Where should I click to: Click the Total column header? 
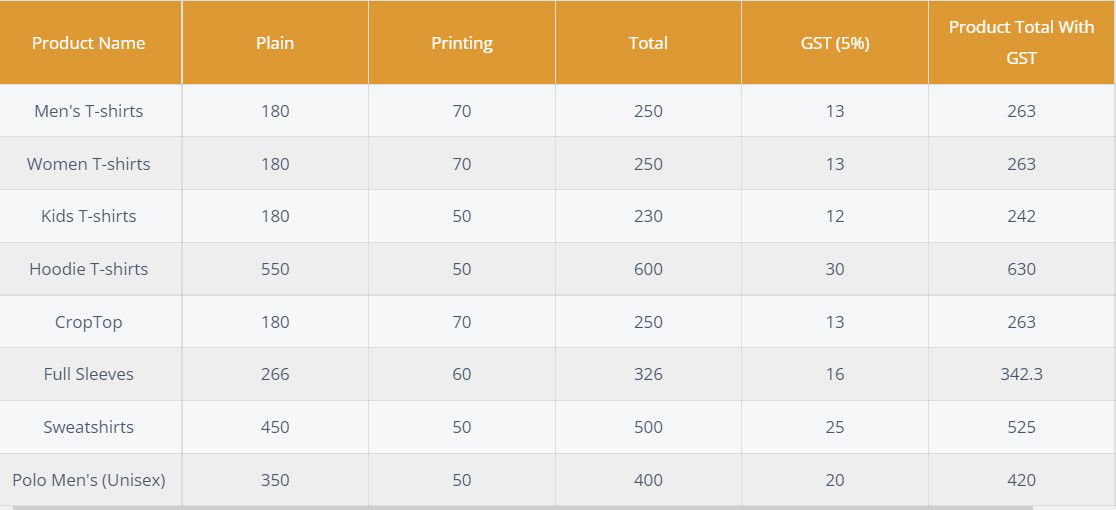coord(648,43)
